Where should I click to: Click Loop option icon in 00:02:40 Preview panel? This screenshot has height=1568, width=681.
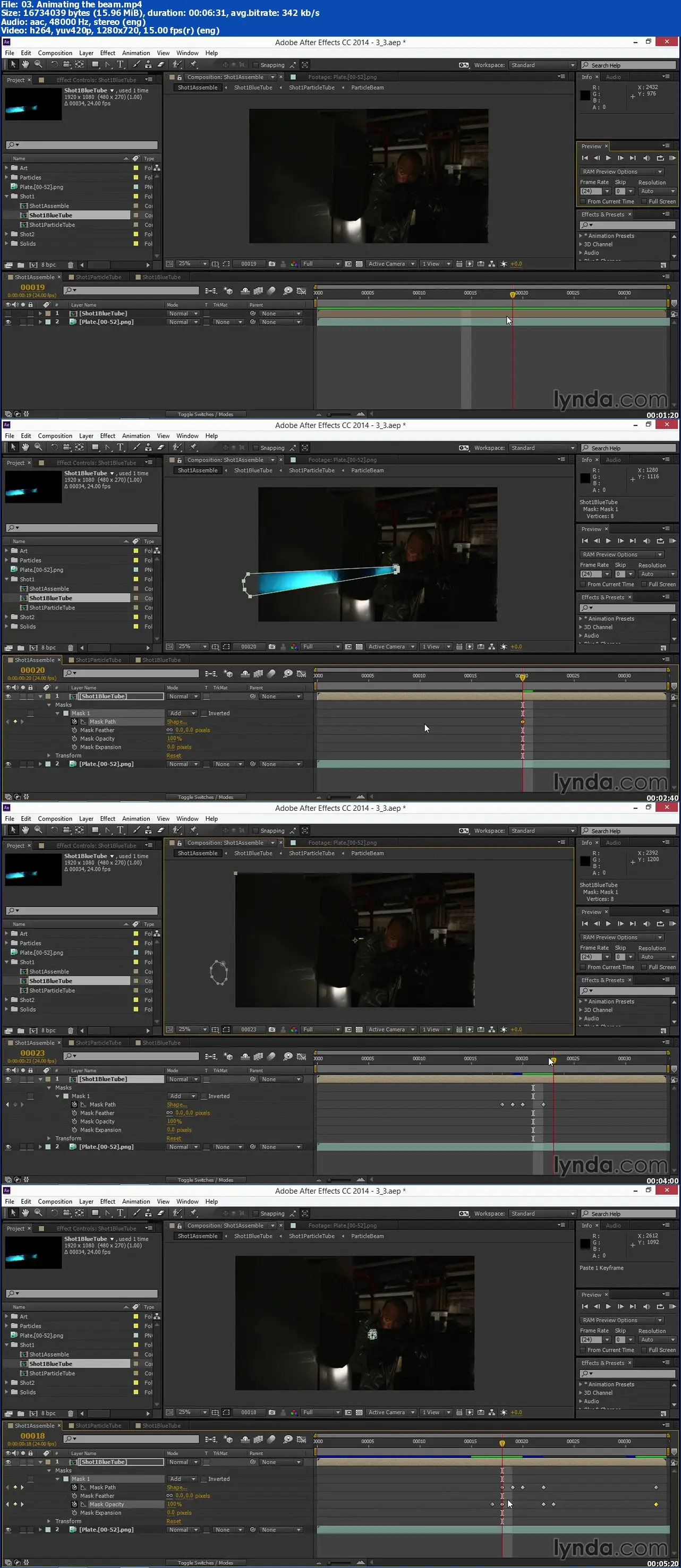coord(660,541)
